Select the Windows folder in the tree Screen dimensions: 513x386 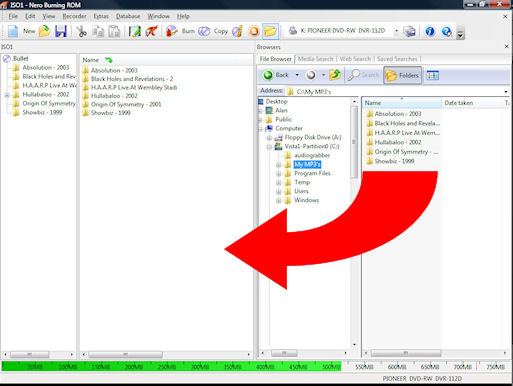306,200
